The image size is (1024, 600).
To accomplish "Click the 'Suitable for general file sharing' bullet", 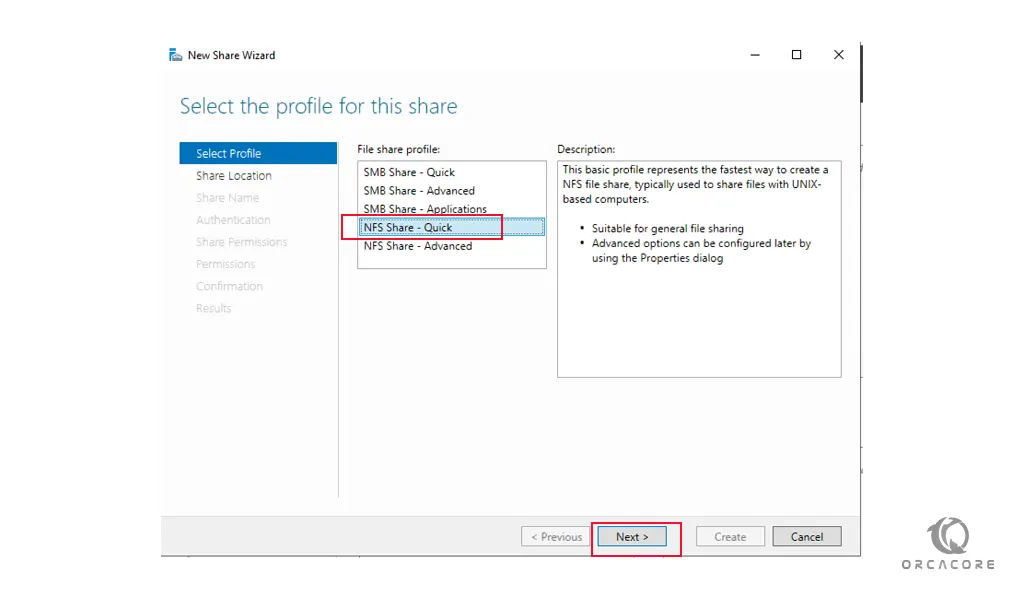I will tap(667, 229).
